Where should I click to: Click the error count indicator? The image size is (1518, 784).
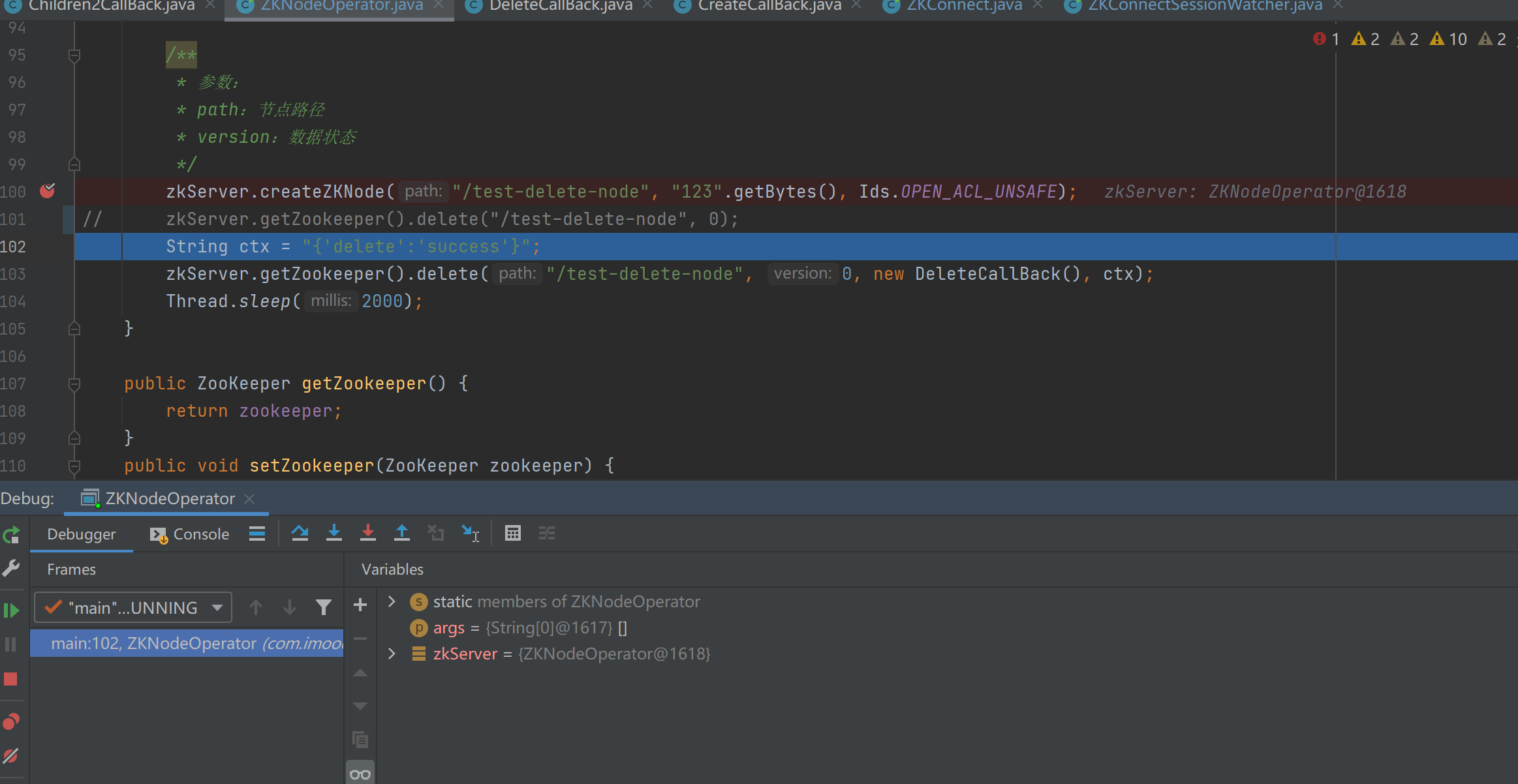click(x=1326, y=39)
